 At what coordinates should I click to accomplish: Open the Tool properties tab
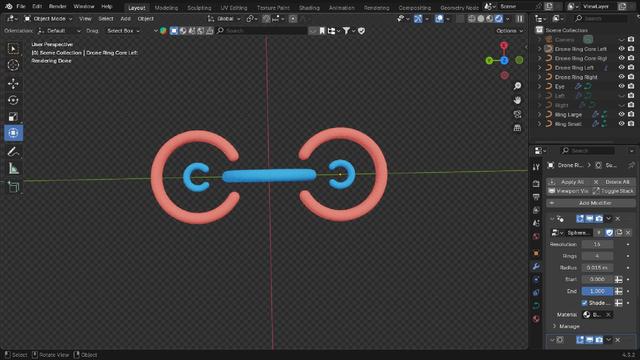pyautogui.click(x=536, y=167)
